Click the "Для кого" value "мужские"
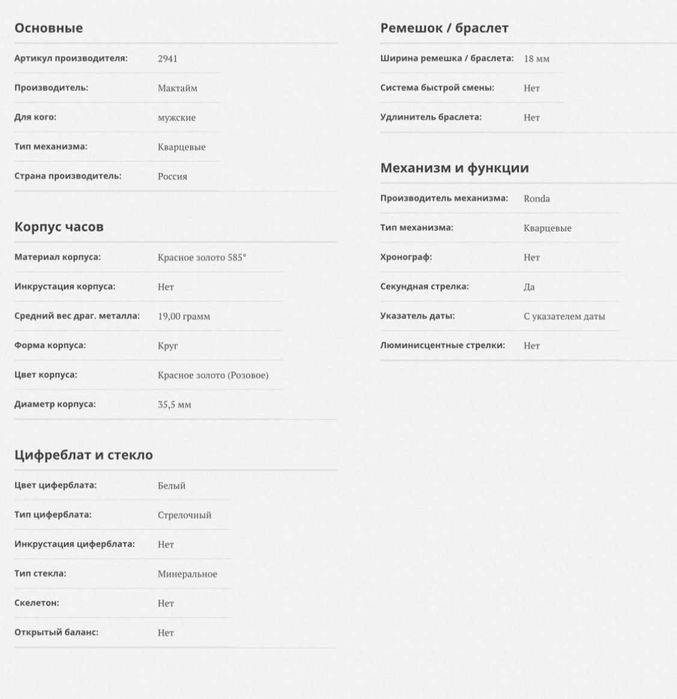The image size is (677, 699). (x=177, y=117)
